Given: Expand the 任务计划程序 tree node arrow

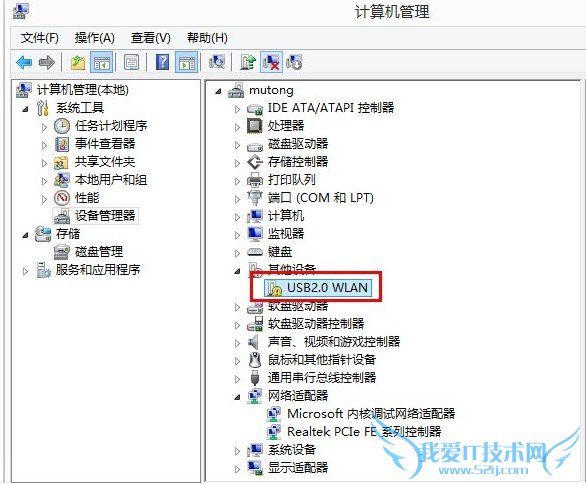Looking at the screenshot, I should (44, 127).
